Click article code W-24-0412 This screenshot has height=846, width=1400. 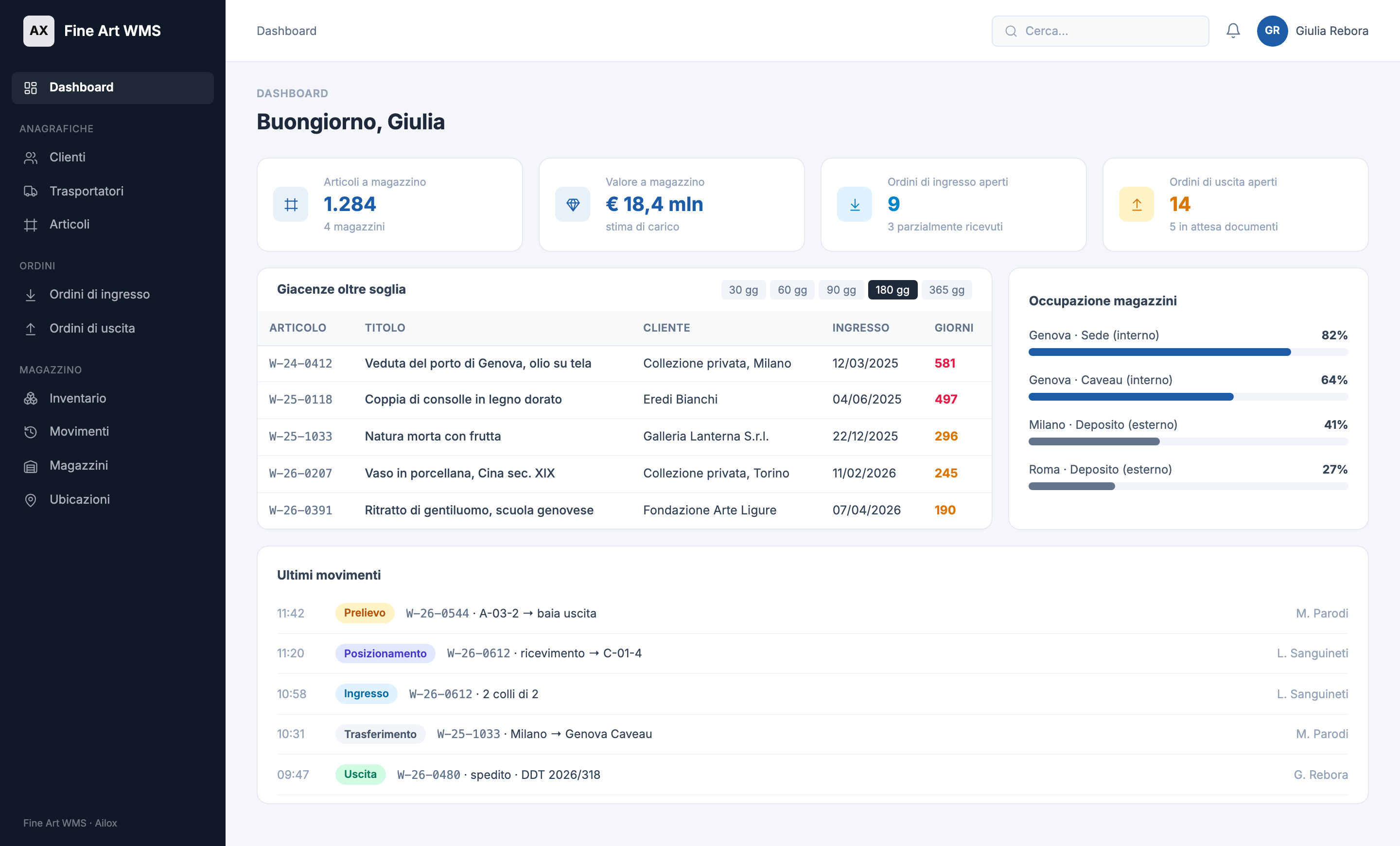tap(300, 364)
